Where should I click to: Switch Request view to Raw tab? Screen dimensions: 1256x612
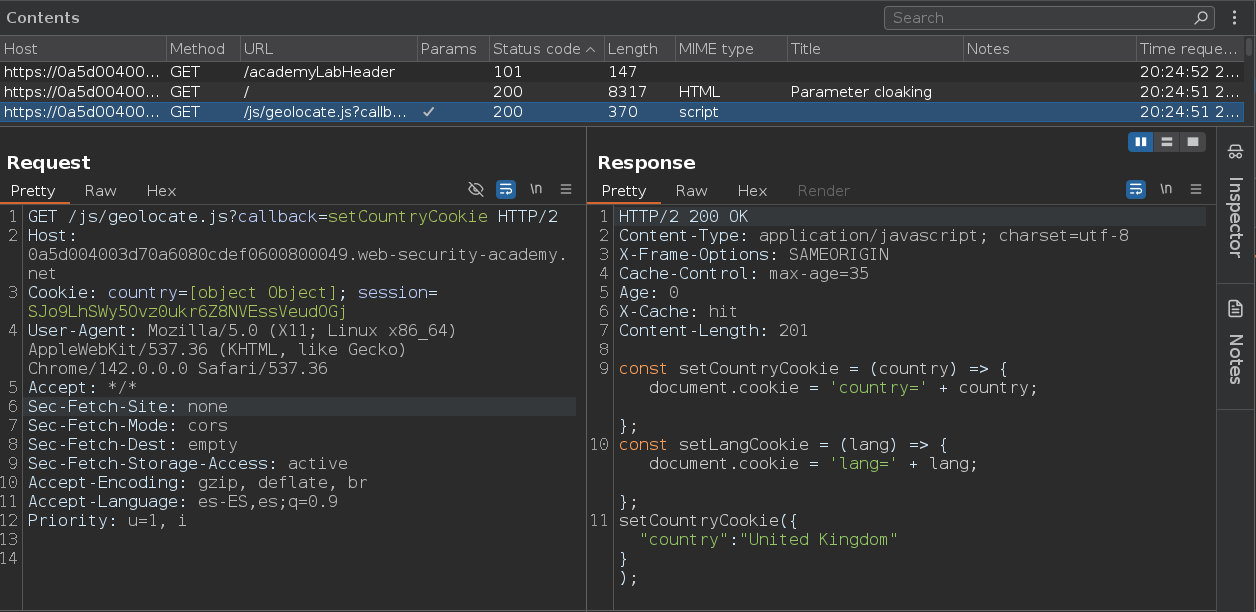100,191
